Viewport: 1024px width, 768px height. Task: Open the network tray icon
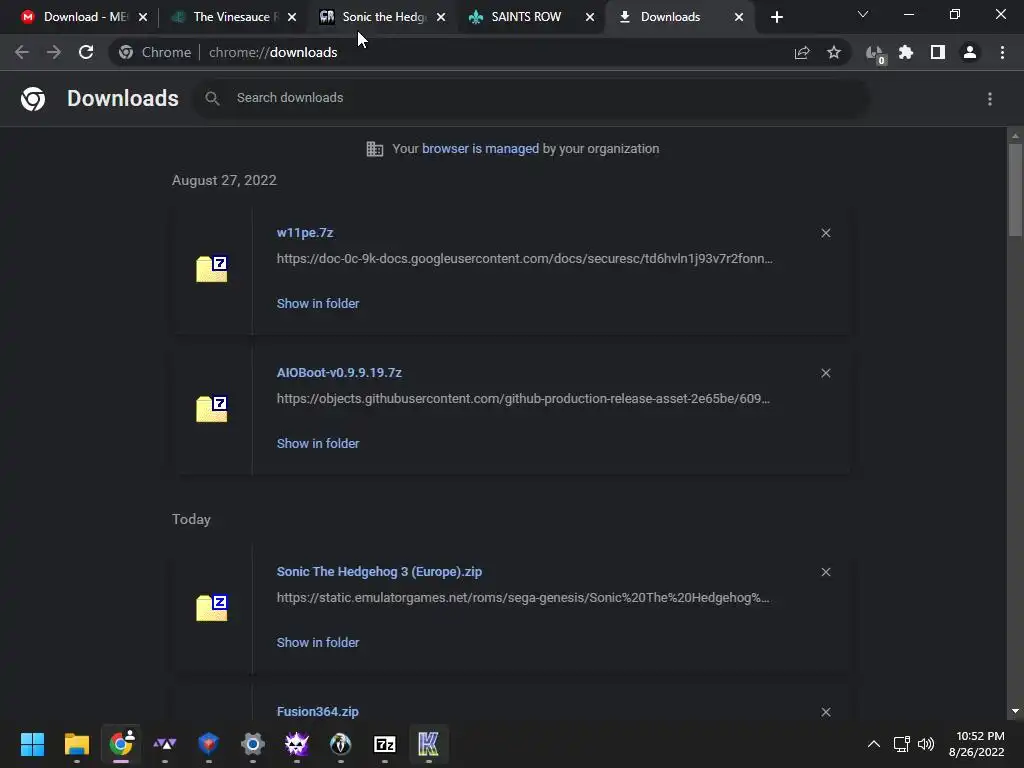click(x=902, y=744)
